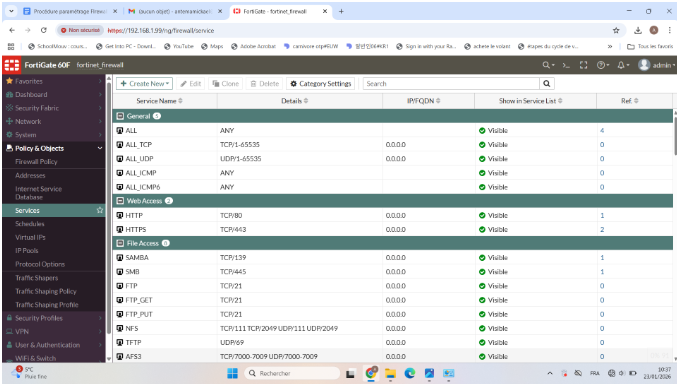Viewport: 677px width, 387px height.
Task: Select the NFS service row name
Action: pos(132,328)
